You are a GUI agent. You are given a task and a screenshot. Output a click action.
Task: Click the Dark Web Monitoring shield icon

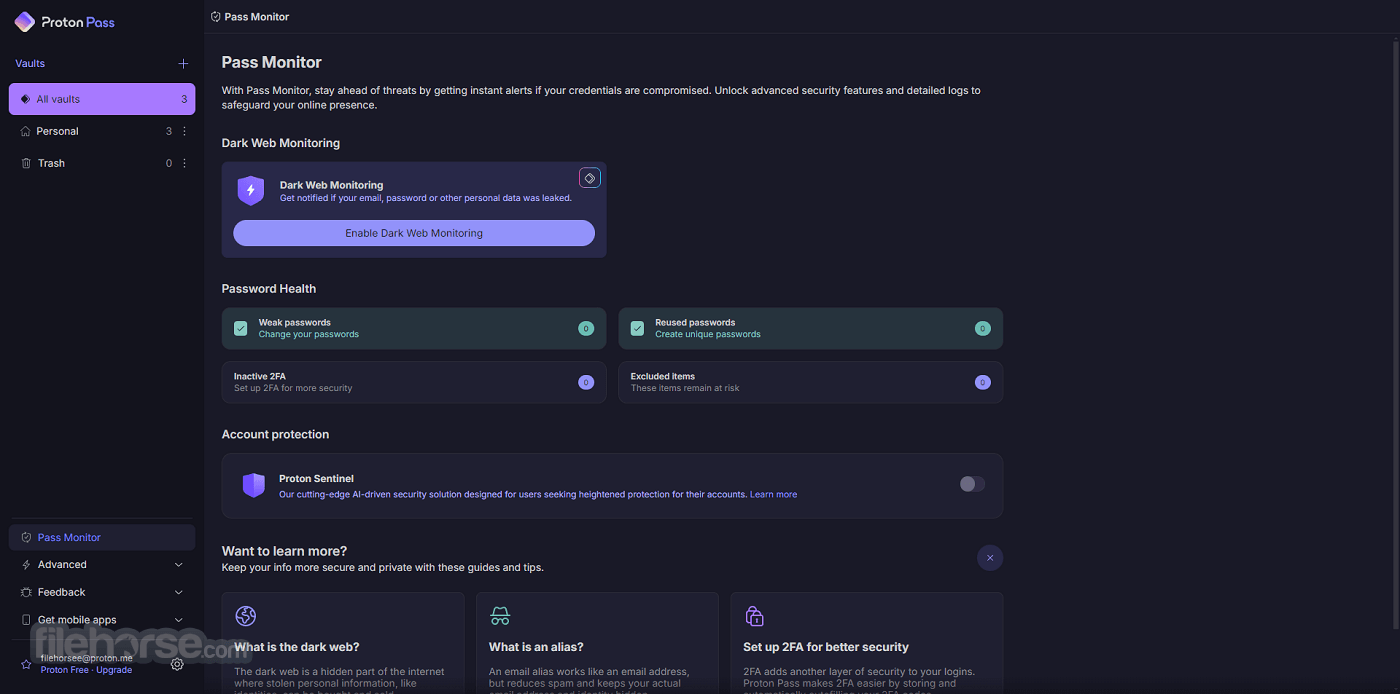pos(251,191)
